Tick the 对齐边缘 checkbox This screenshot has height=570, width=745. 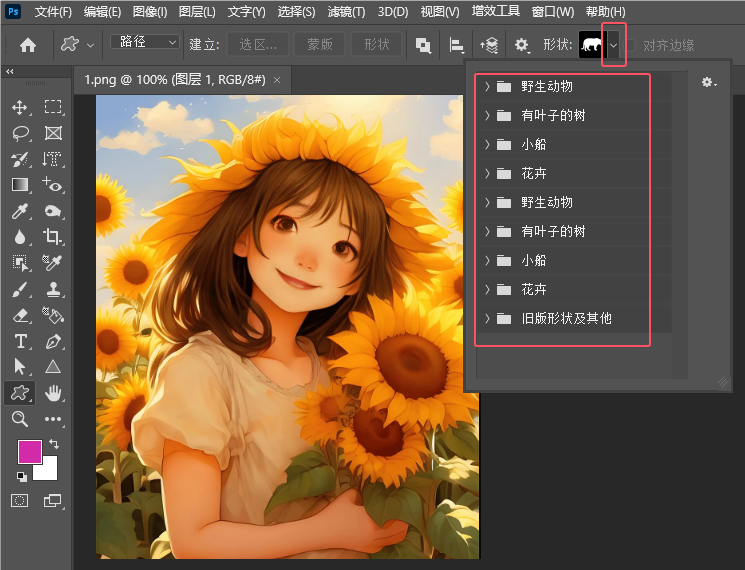click(x=630, y=45)
